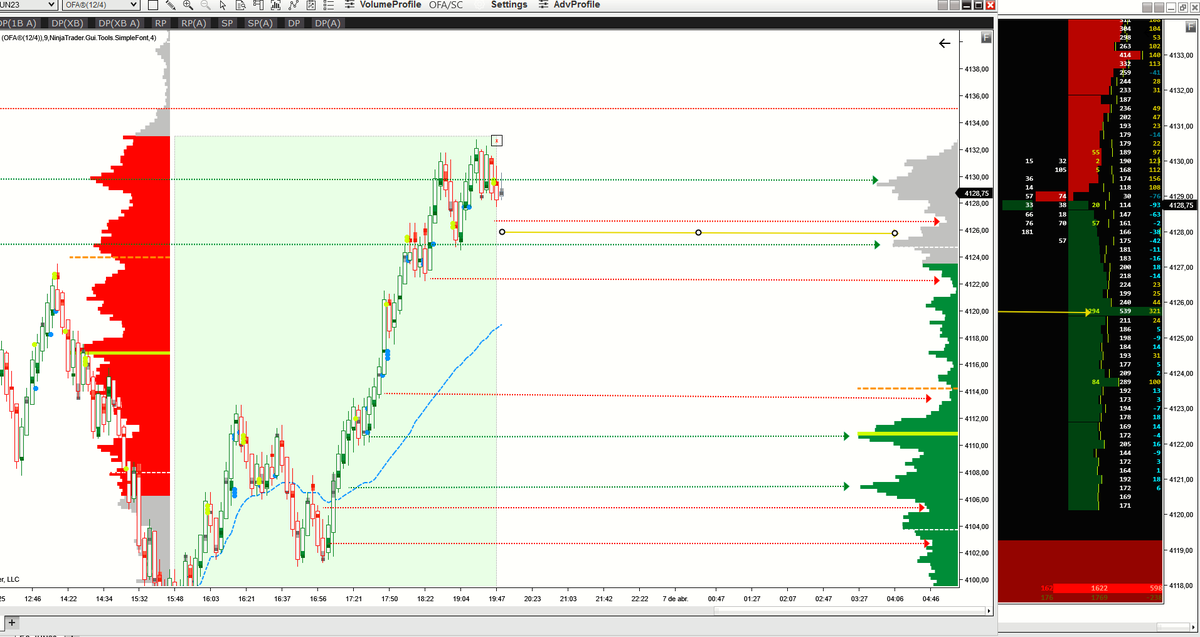Select the yellow line's right anchor point
The height and width of the screenshot is (637, 1200).
click(894, 234)
